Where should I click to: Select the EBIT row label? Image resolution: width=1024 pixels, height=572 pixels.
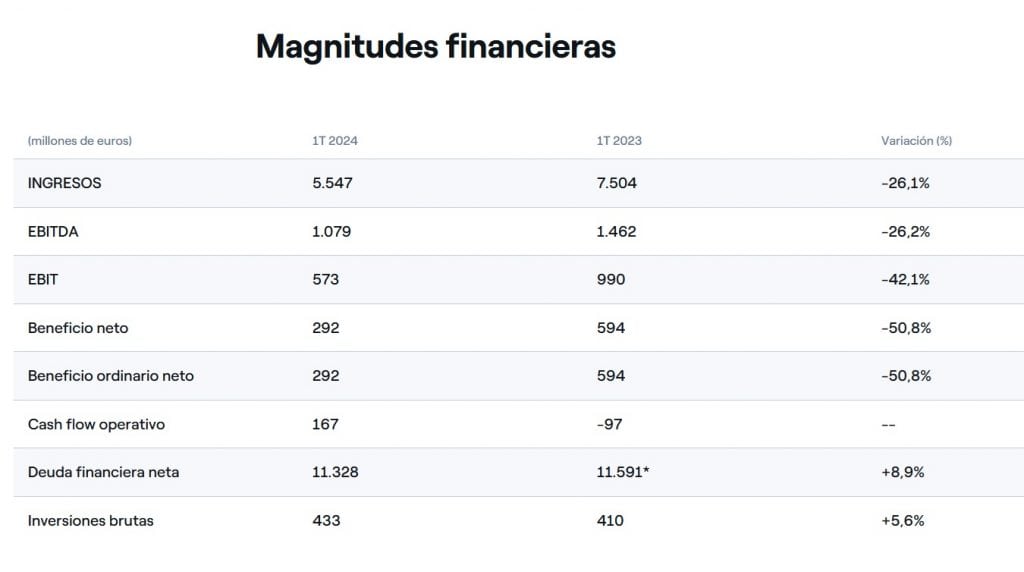(43, 279)
